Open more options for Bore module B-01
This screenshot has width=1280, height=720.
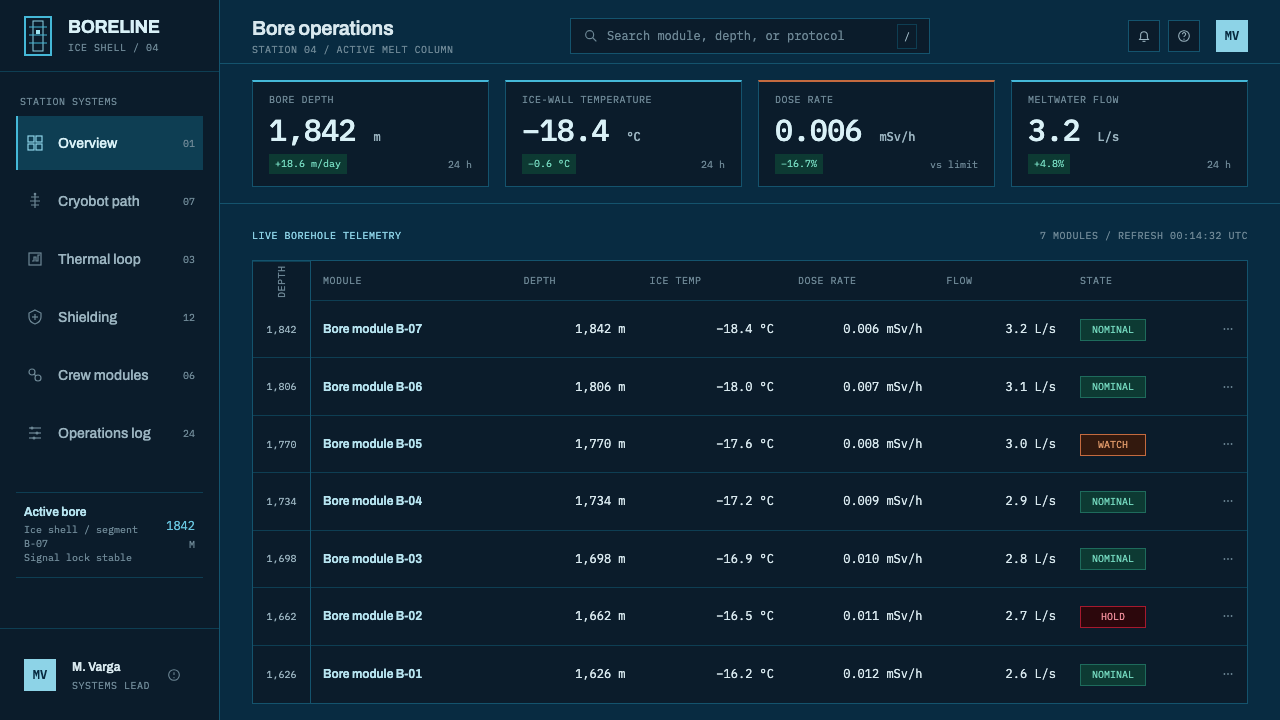pos(1228,674)
